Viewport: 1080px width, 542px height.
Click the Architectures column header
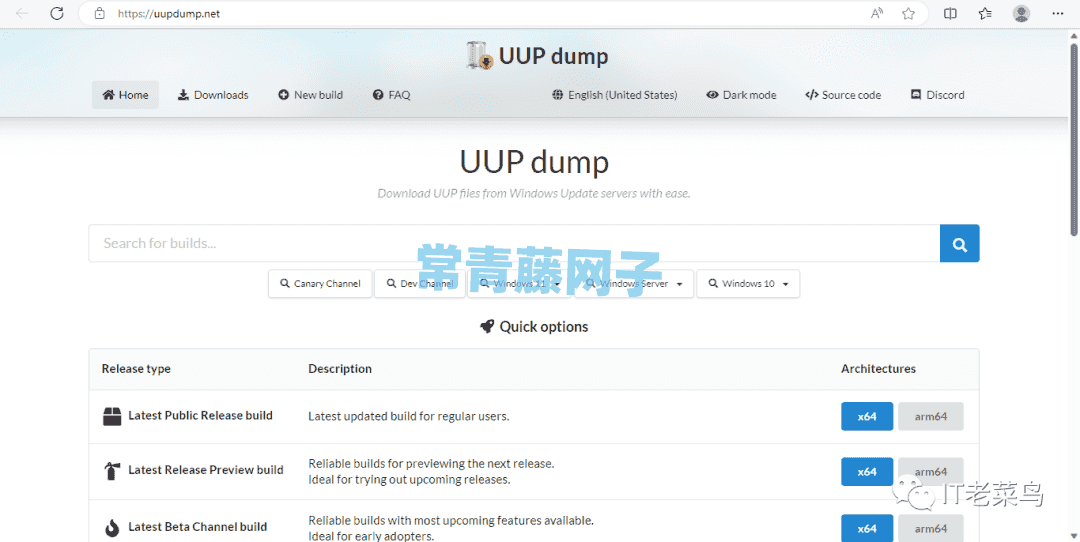point(878,368)
